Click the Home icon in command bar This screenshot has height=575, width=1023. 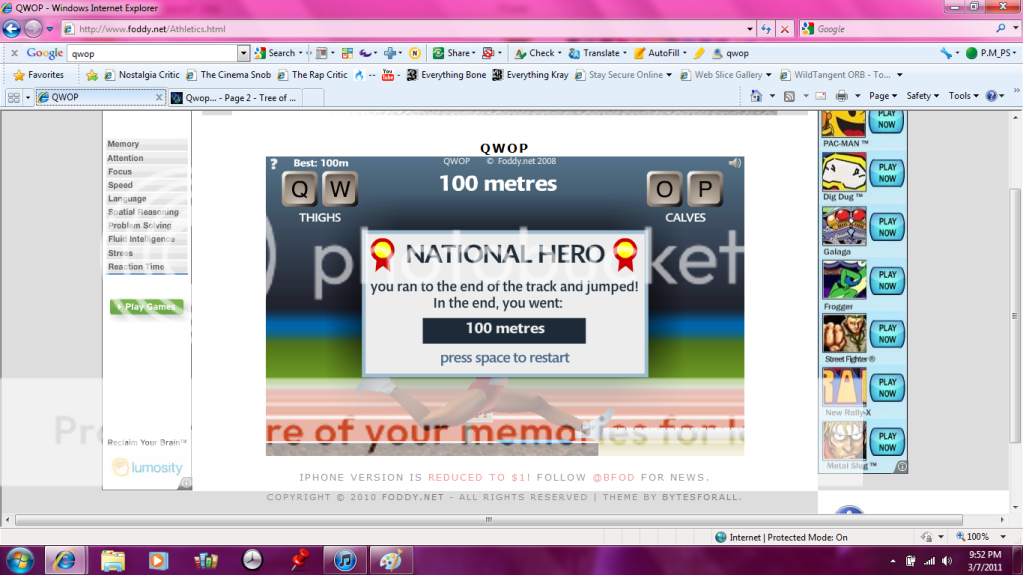(x=756, y=96)
